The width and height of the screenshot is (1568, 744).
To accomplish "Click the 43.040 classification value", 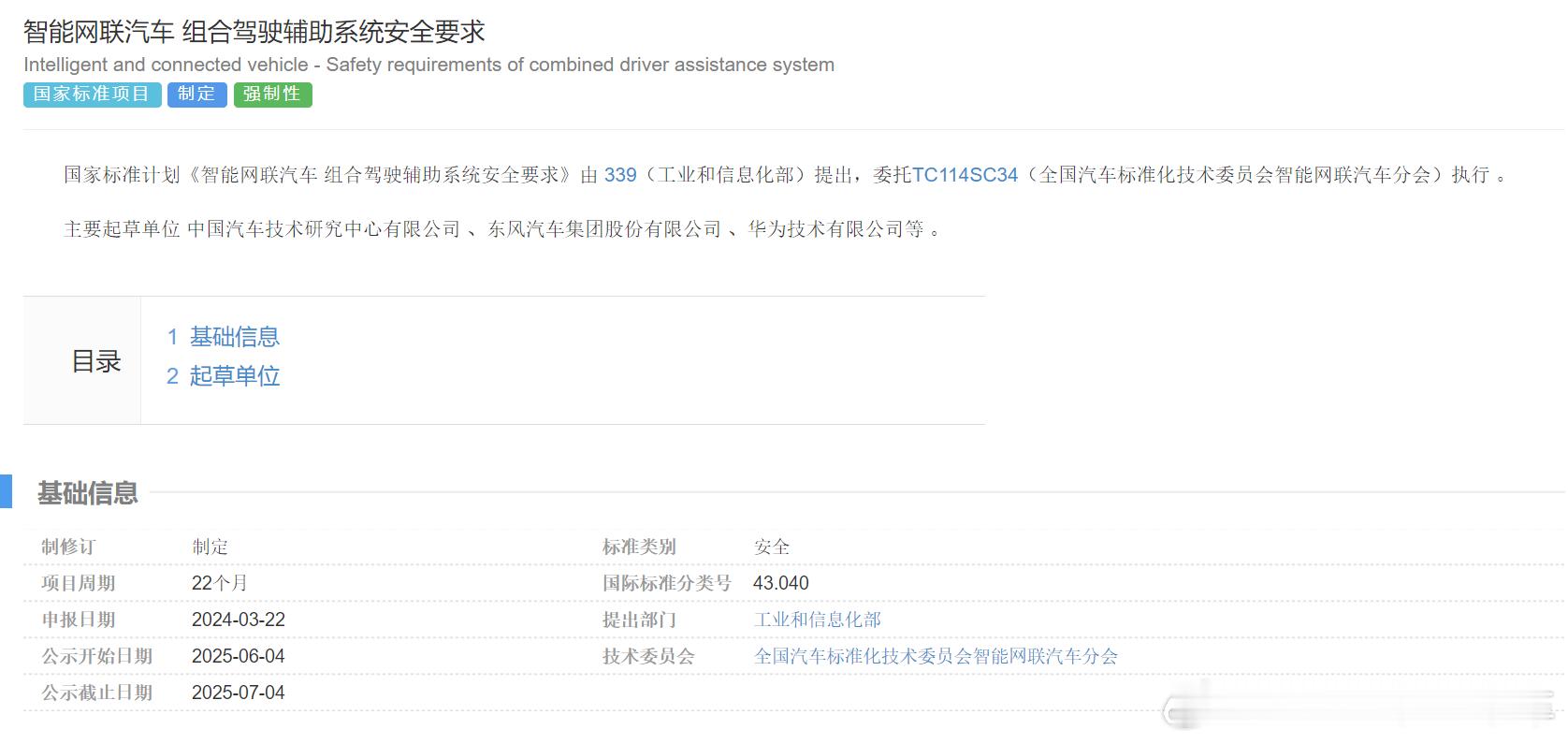I will pyautogui.click(x=781, y=583).
